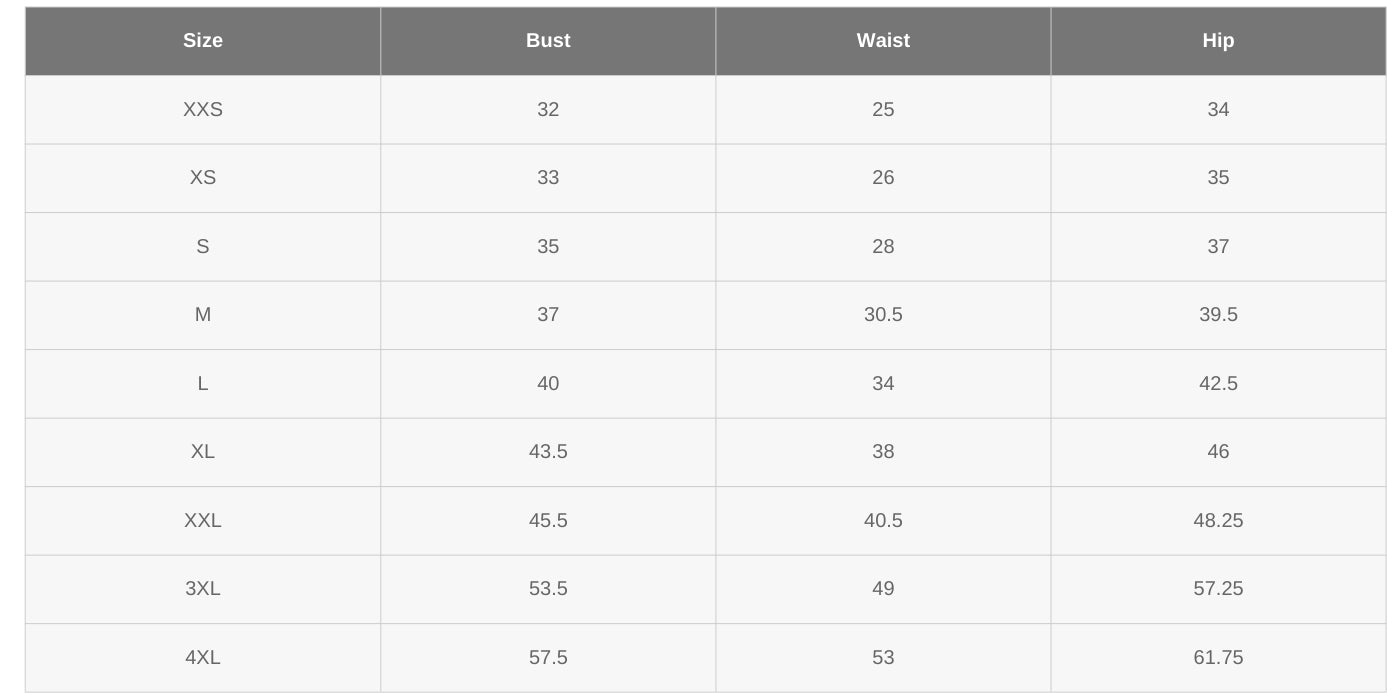Click the XXL size row label
1400x700 pixels.
pyautogui.click(x=203, y=521)
